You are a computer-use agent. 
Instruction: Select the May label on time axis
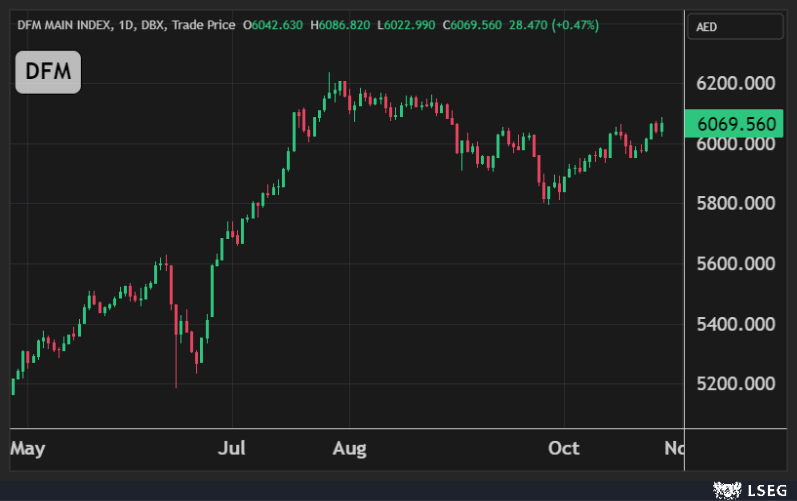[x=27, y=448]
